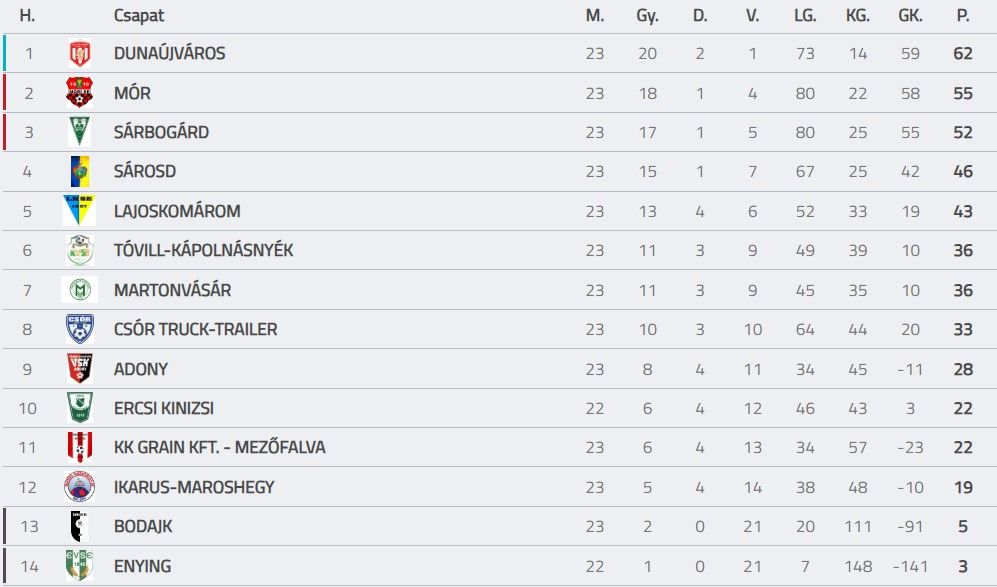Open the Mór team logo
This screenshot has width=997, height=587.
tap(79, 92)
